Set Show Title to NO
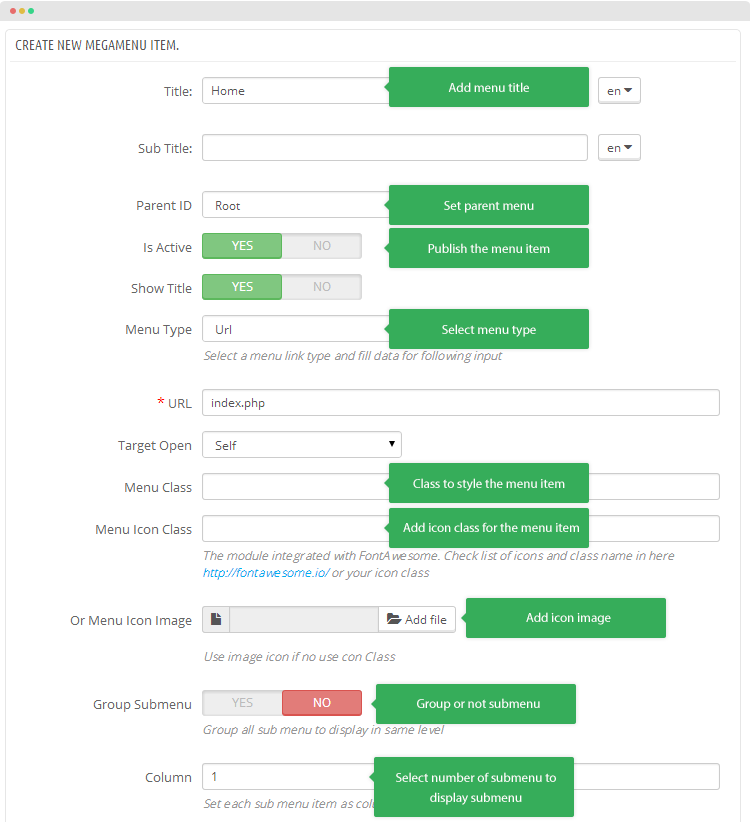750x822 pixels. click(x=322, y=287)
